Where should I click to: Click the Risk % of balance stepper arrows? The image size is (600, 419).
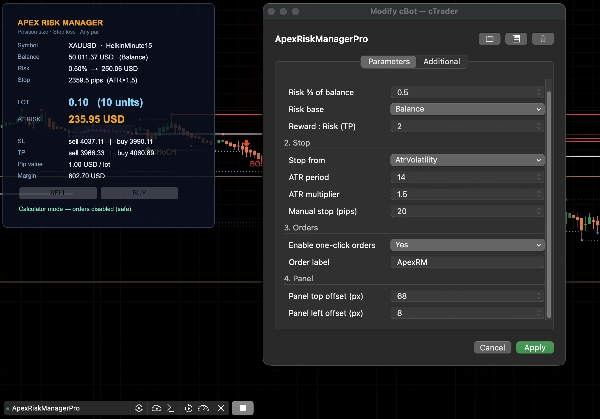coord(539,92)
